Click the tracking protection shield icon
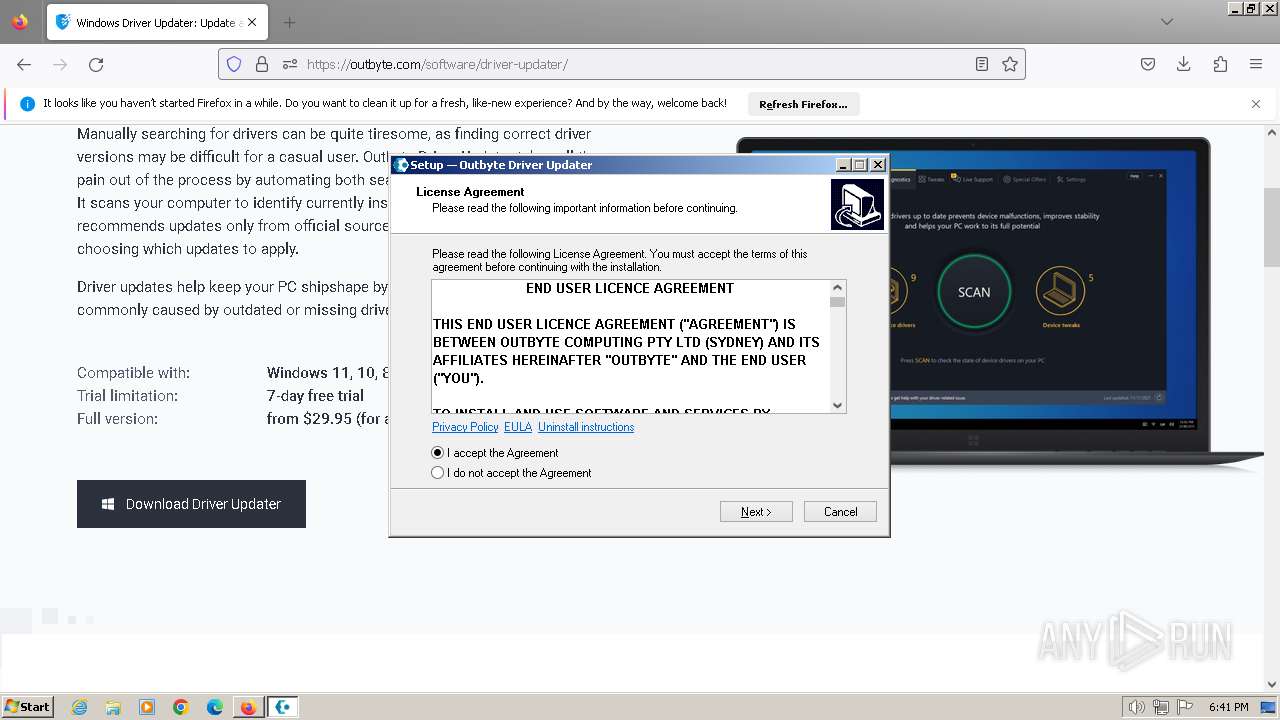Viewport: 1280px width, 720px height. click(234, 64)
